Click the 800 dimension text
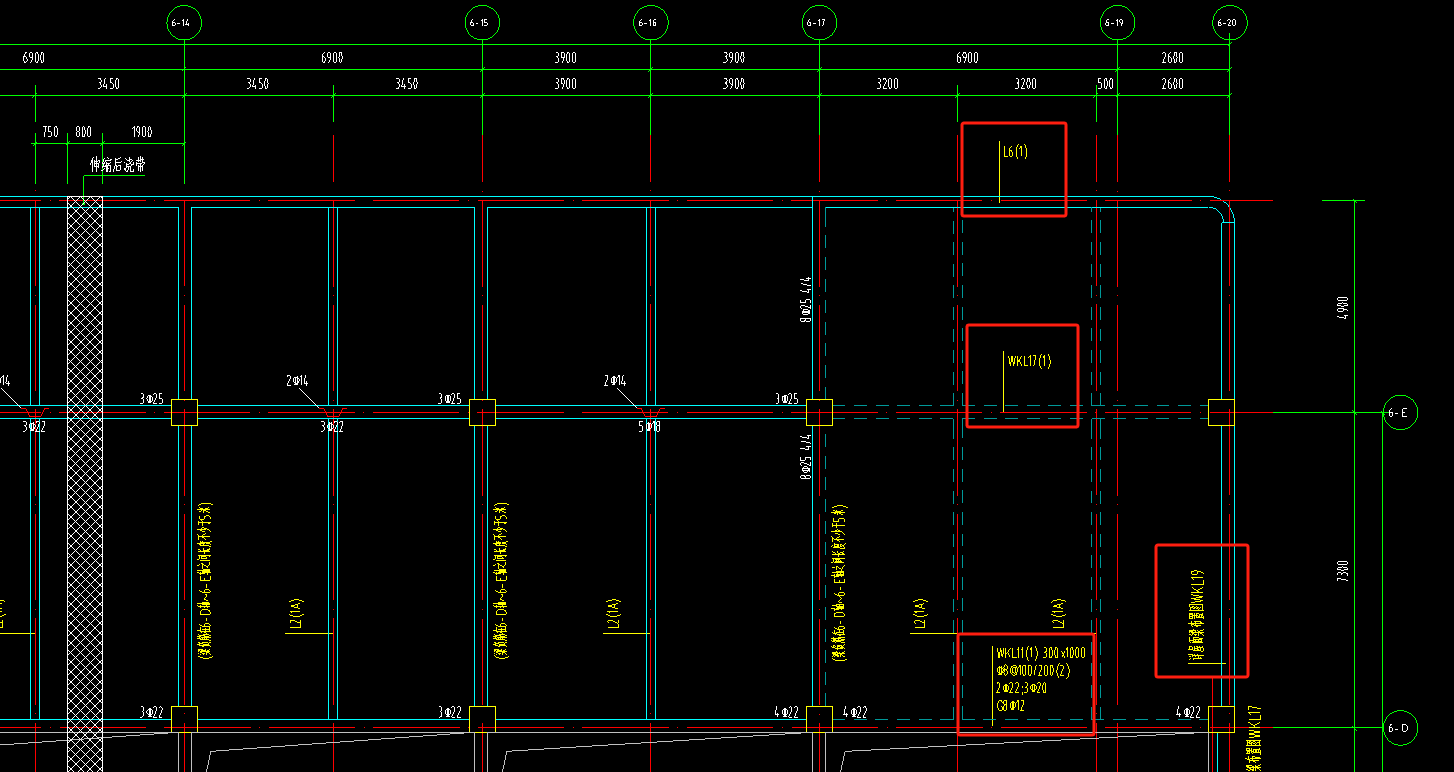The height and width of the screenshot is (772, 1454). tap(83, 132)
